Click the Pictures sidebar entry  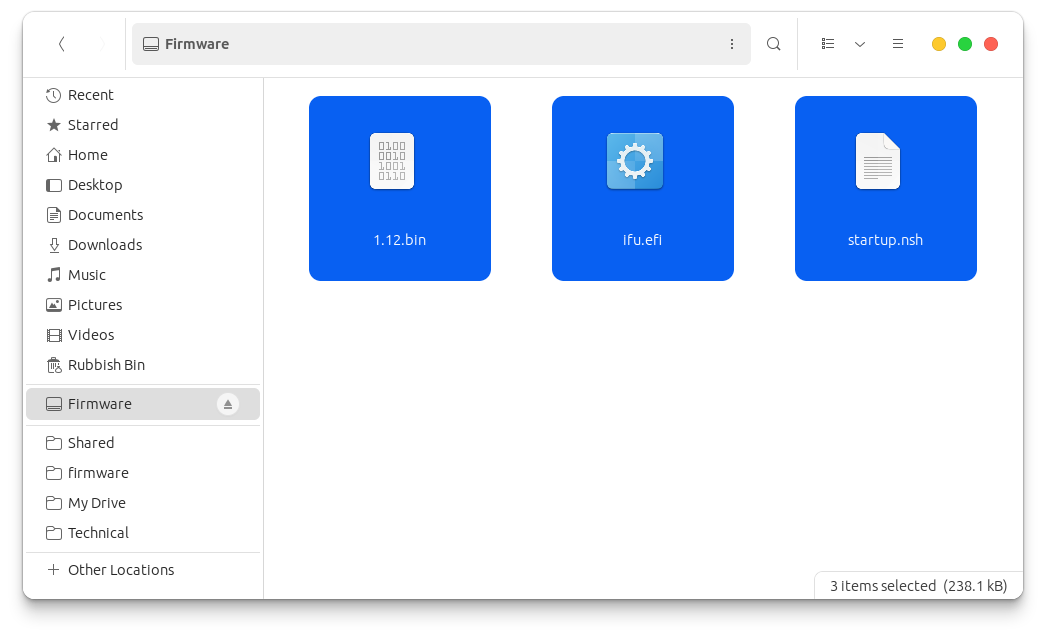pos(96,304)
